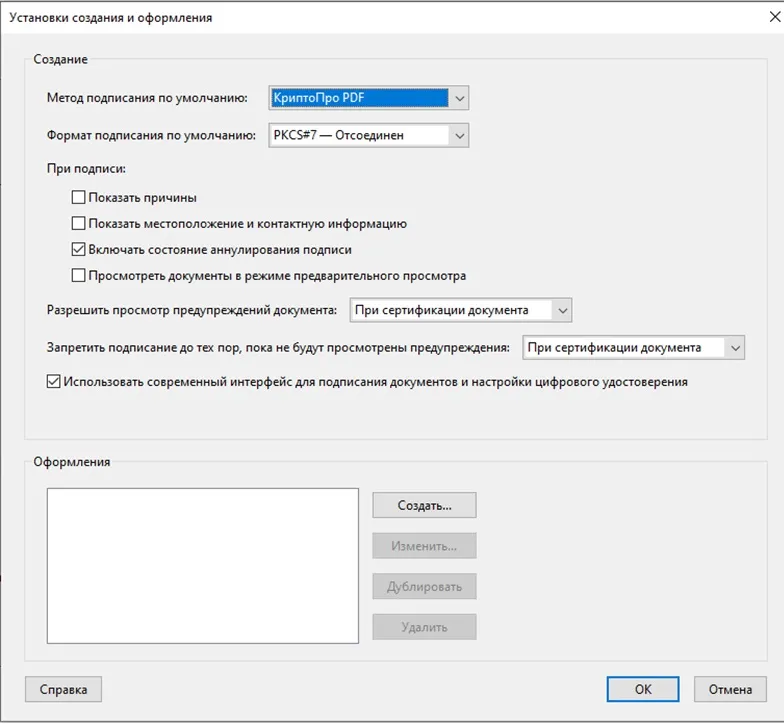Image resolution: width=784 pixels, height=724 pixels.
Task: Click the 'Создать...' button
Action: 424,505
